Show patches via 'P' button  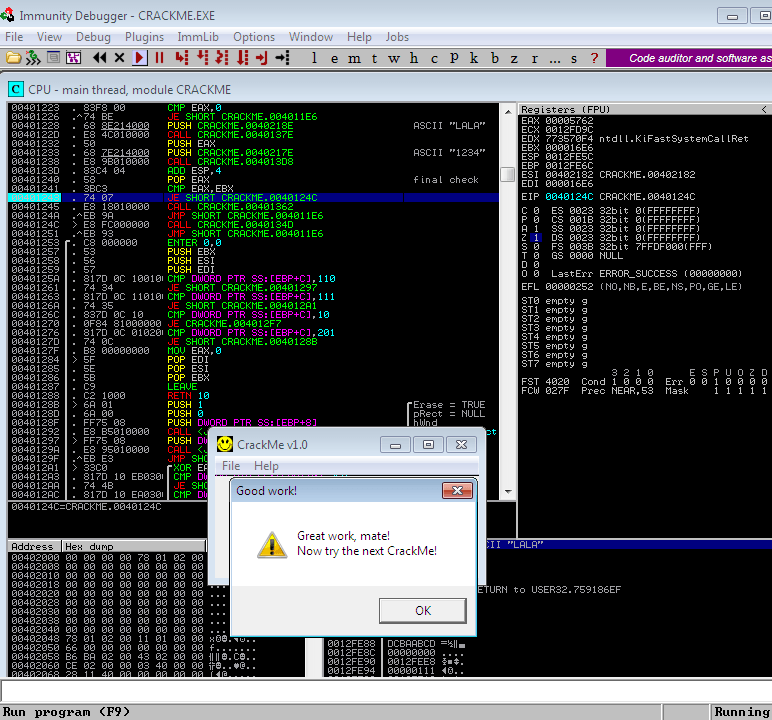point(454,58)
